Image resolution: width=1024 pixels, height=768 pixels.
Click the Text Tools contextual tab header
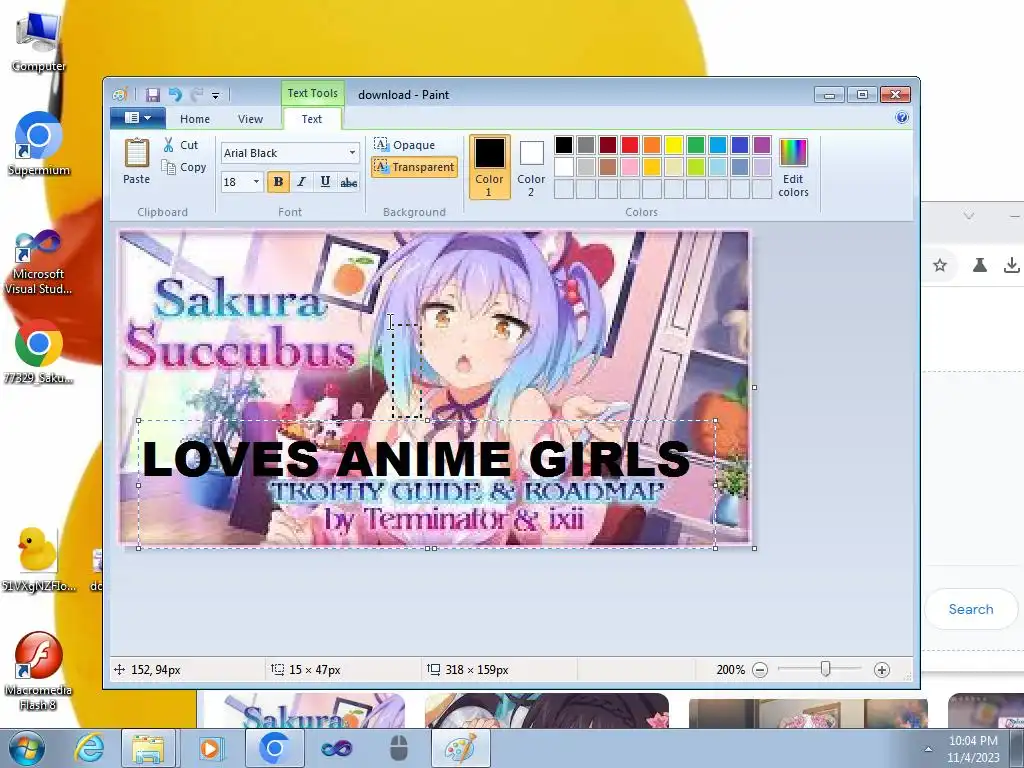[313, 93]
